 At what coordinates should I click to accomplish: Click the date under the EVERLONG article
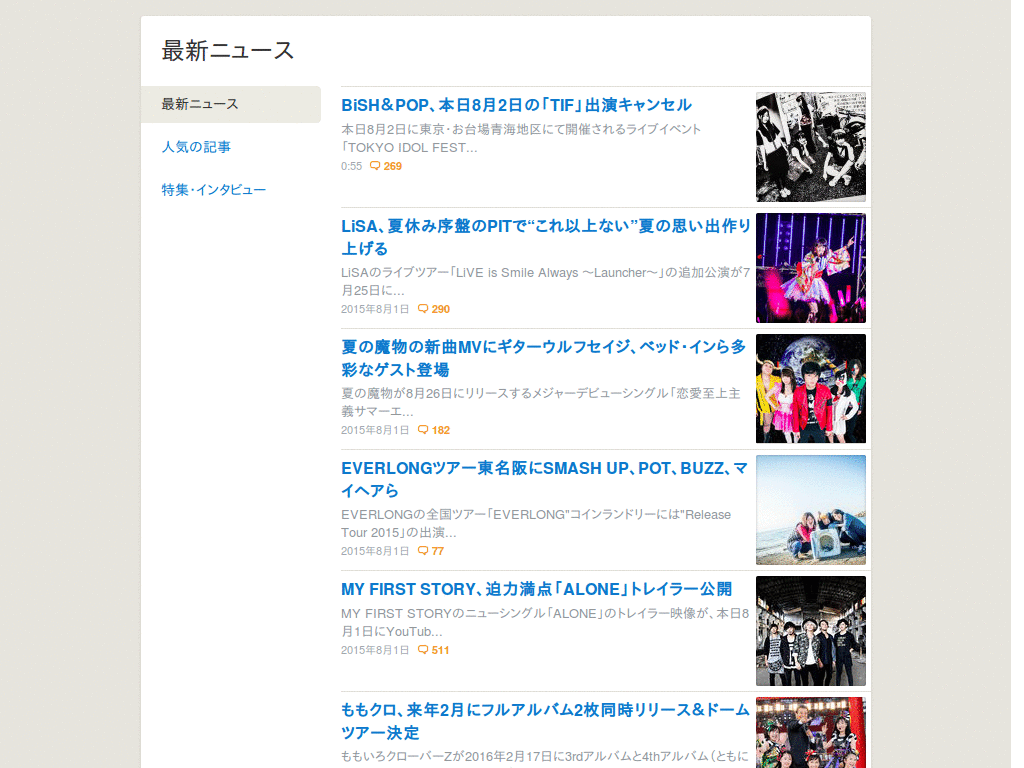click(x=375, y=551)
